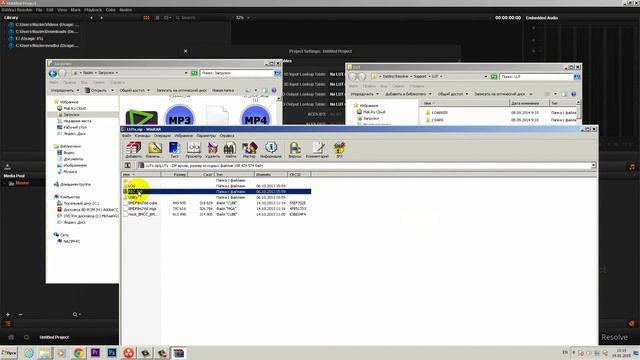Click Back arrow in LUT explorer window

(x=353, y=77)
